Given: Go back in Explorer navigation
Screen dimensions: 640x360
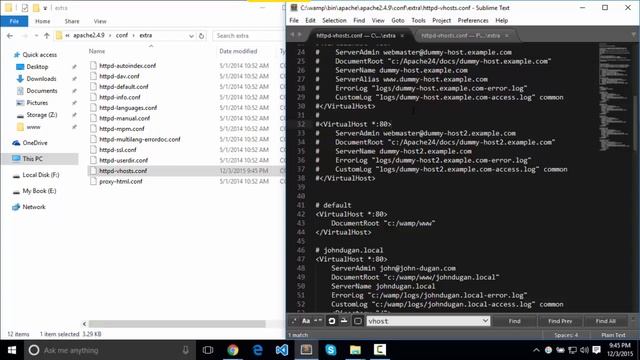Looking at the screenshot, I should (x=10, y=36).
